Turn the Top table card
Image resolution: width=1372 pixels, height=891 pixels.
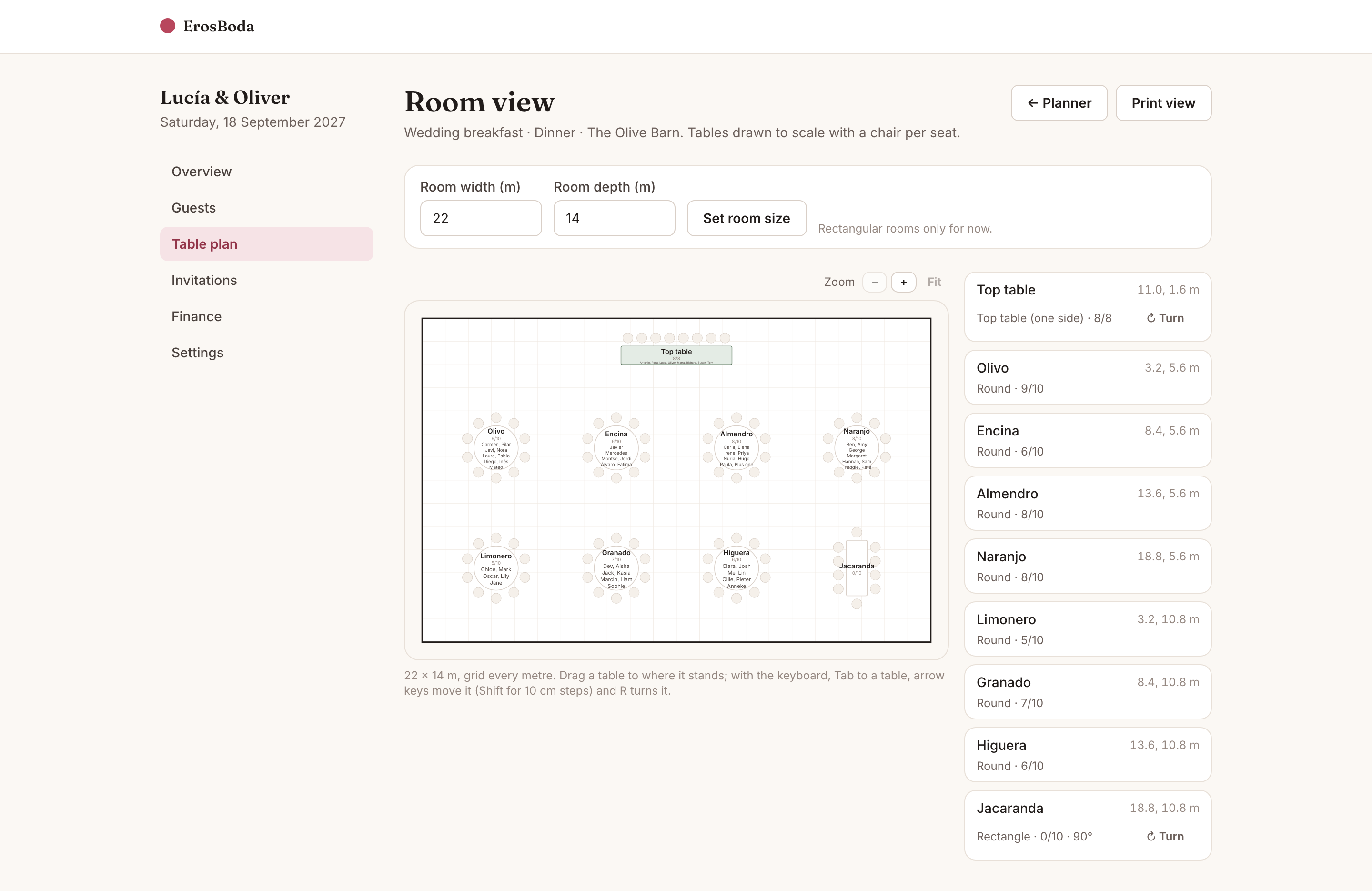pyautogui.click(x=1165, y=318)
